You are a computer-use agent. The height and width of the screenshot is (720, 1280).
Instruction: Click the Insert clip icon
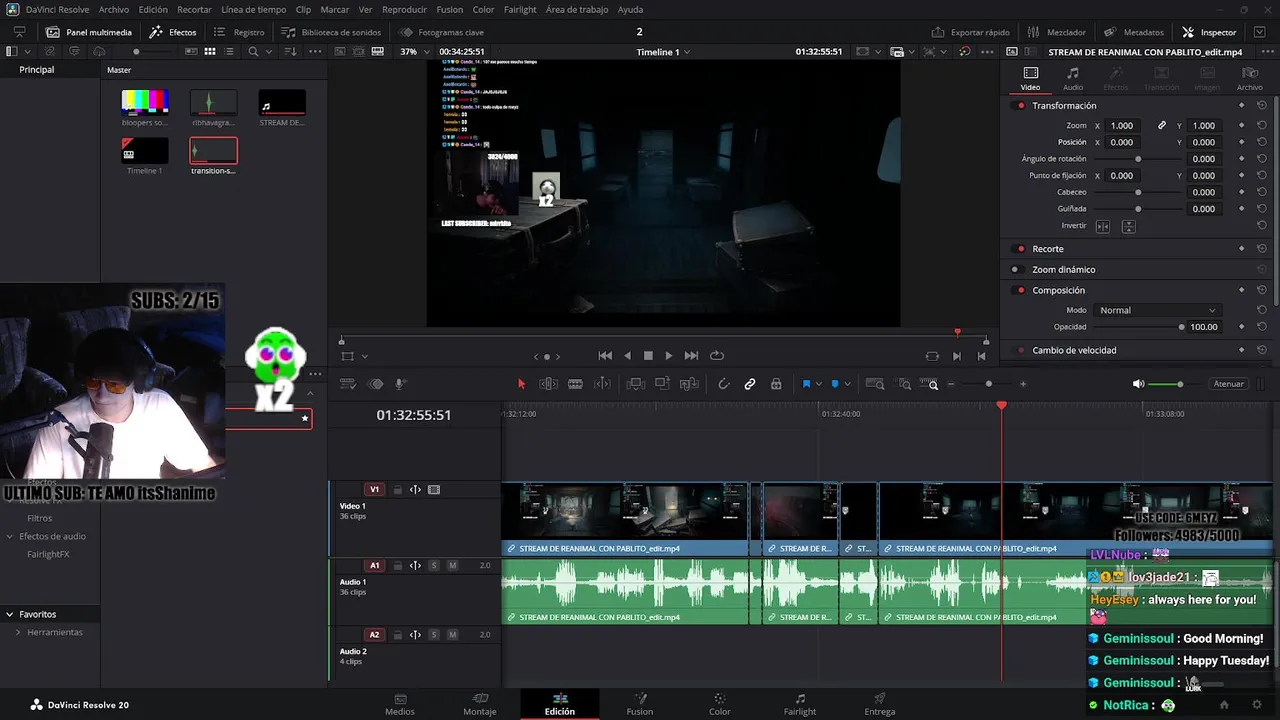pos(635,384)
